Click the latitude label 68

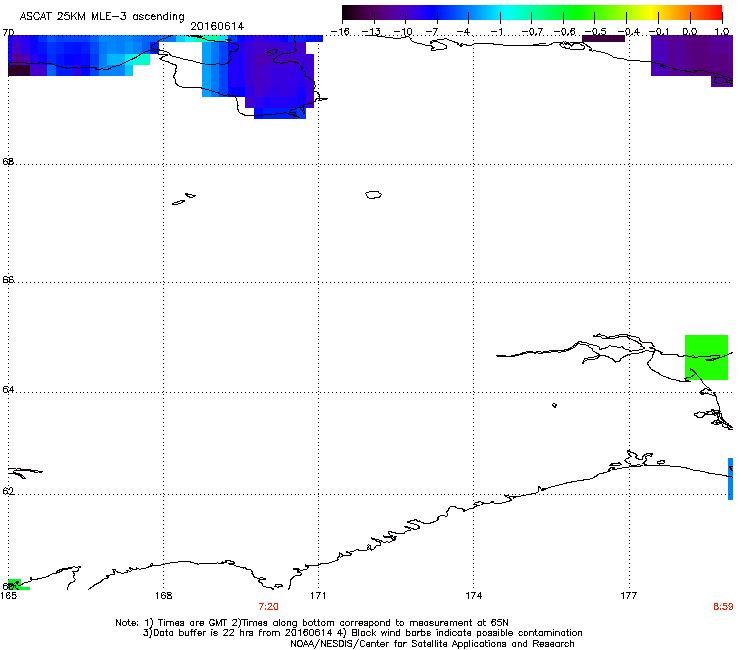point(8,161)
